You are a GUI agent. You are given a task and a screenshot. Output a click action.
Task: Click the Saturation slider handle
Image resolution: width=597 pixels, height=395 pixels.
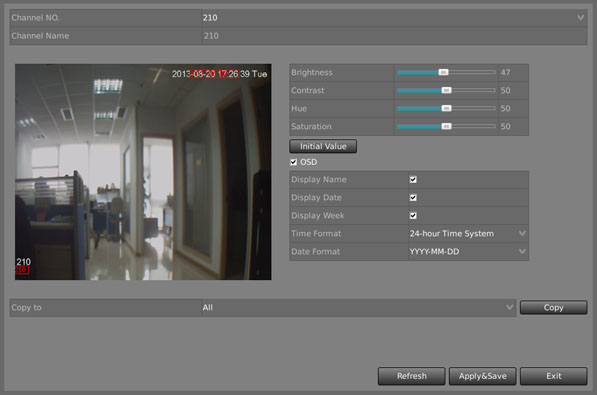[x=446, y=126]
